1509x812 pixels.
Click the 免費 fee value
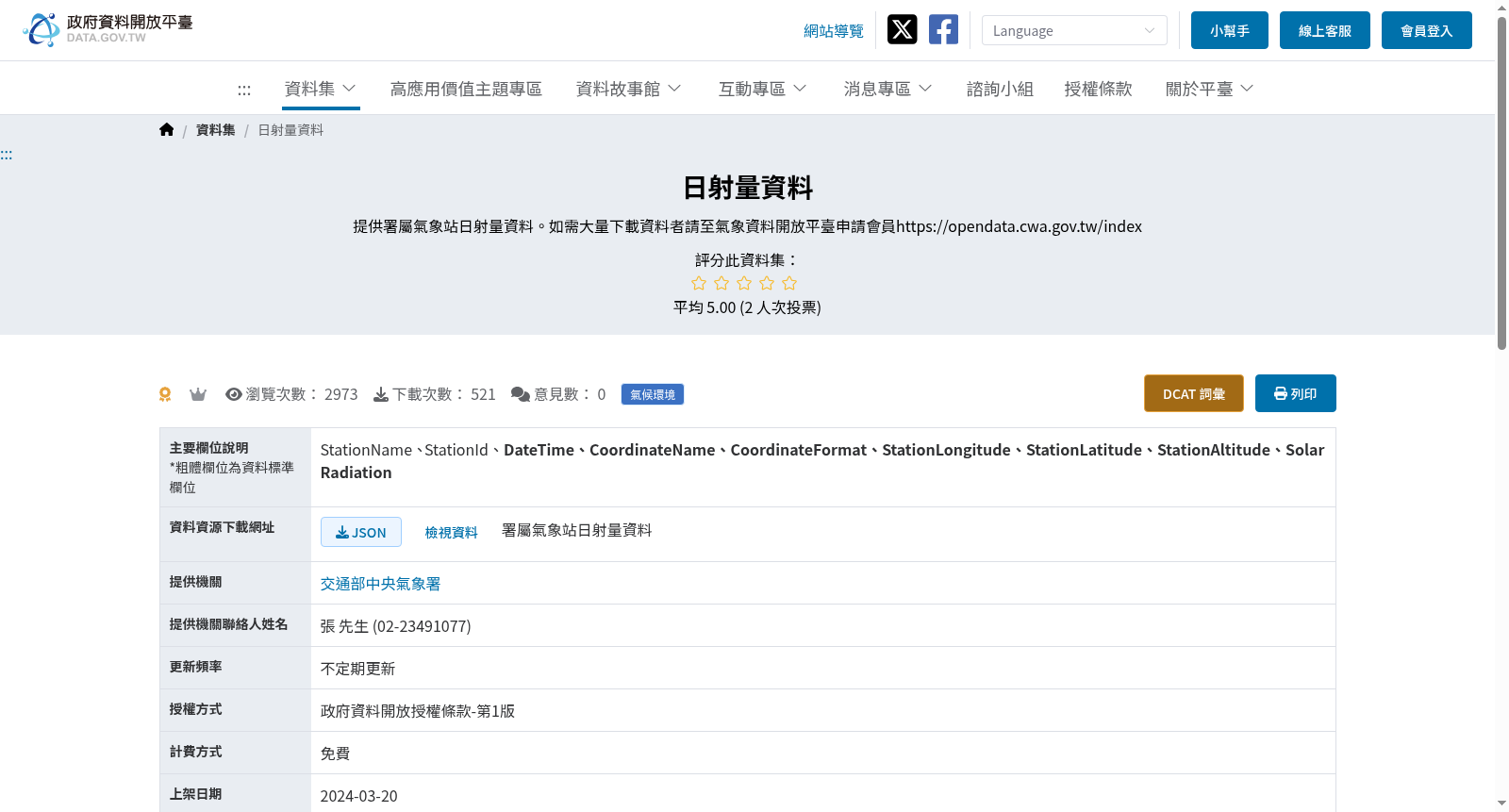pos(335,754)
